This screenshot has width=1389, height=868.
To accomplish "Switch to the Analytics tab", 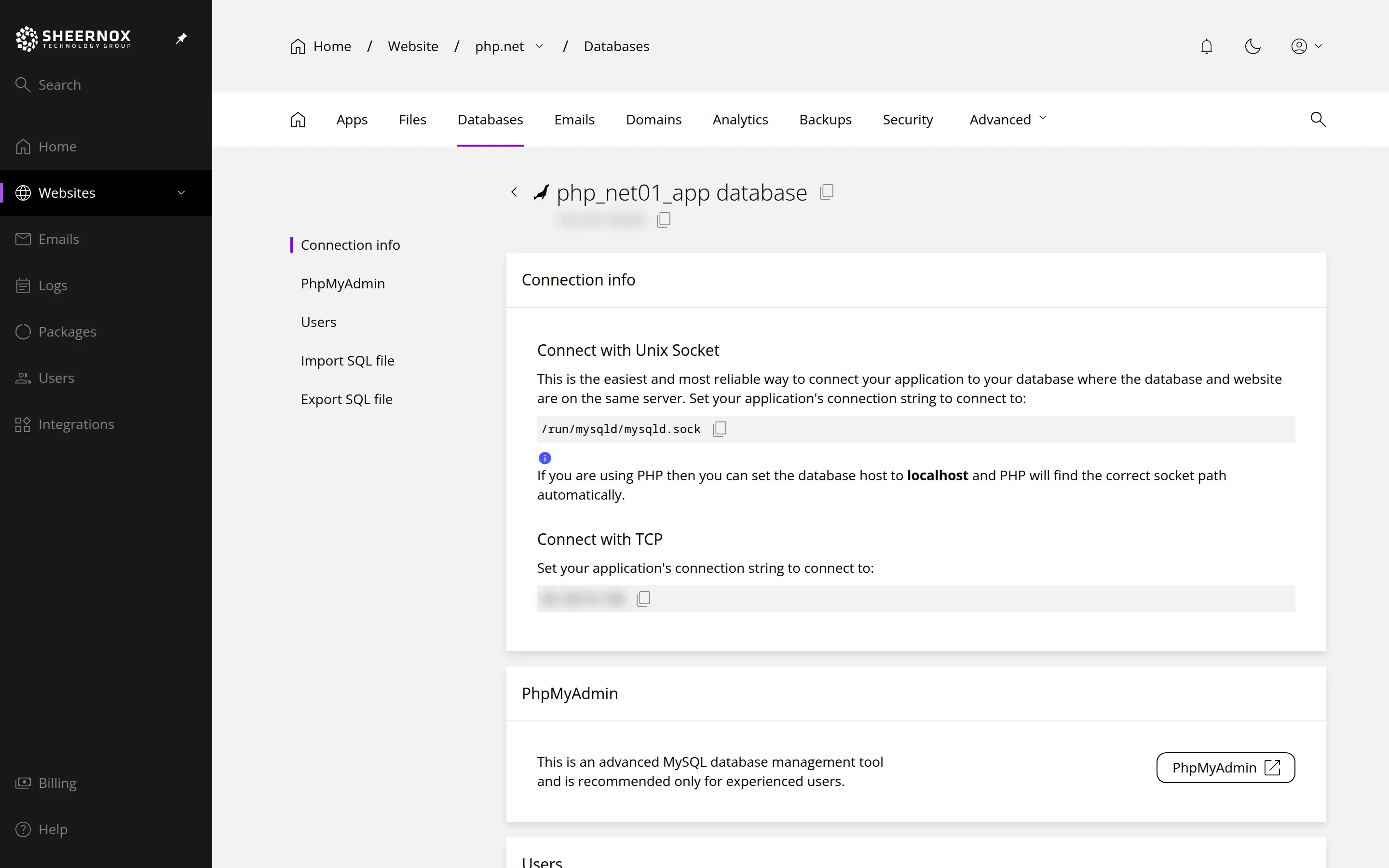I will coord(740,120).
